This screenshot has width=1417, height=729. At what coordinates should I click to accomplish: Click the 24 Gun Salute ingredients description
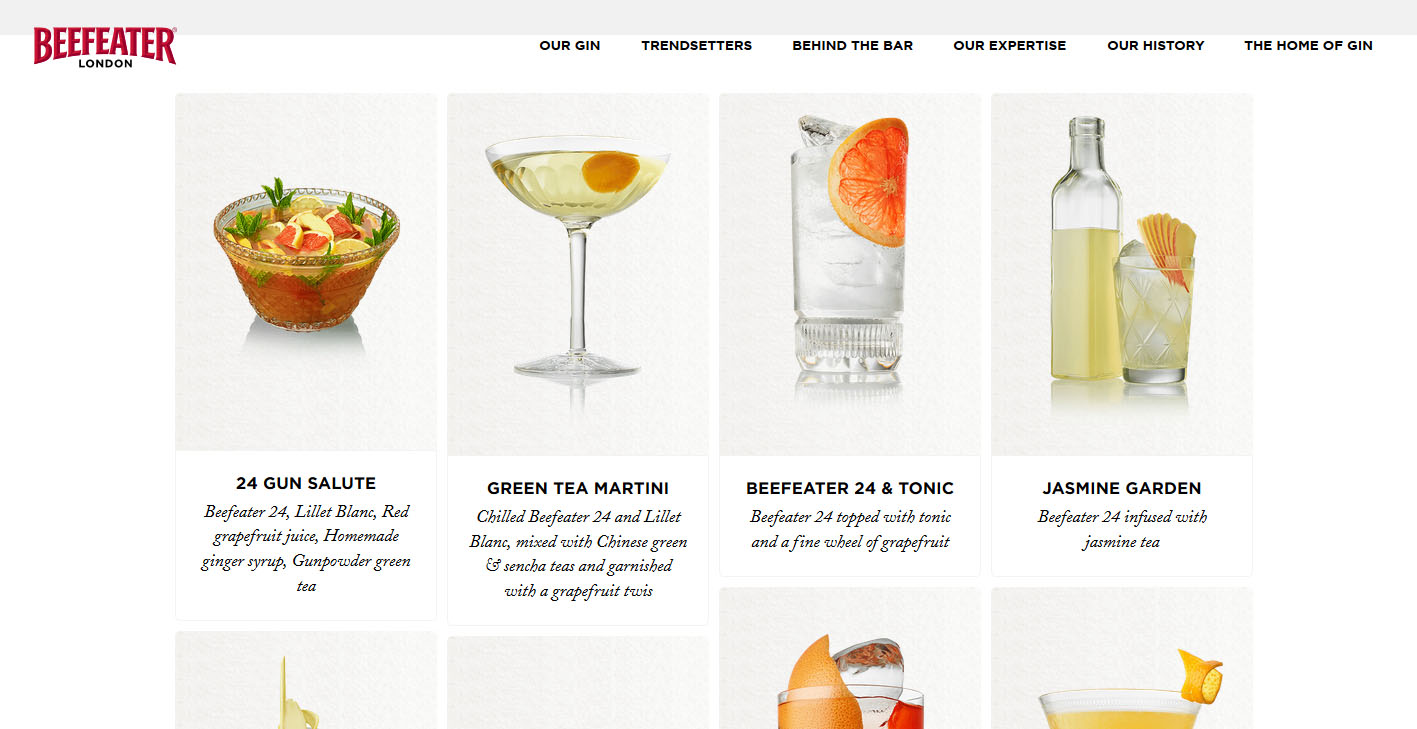[x=306, y=549]
